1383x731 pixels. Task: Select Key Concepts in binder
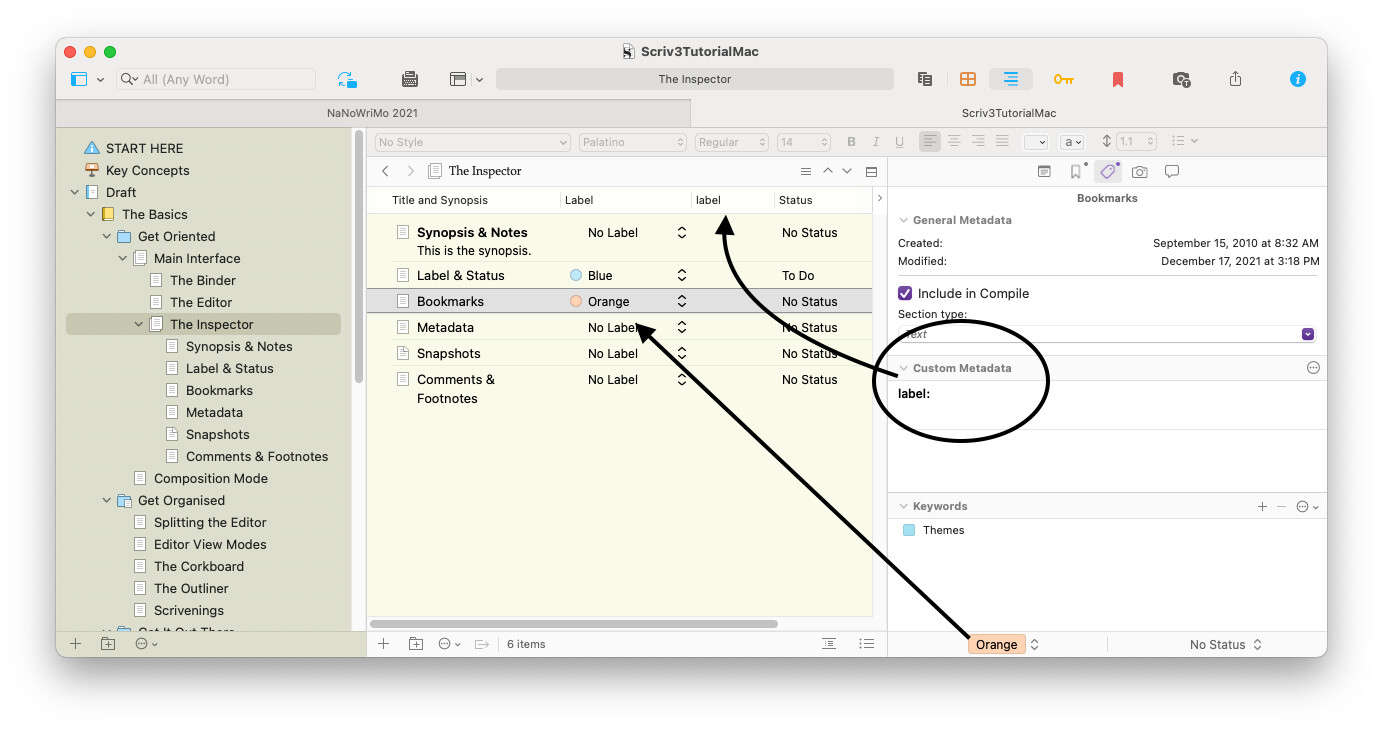coord(148,170)
